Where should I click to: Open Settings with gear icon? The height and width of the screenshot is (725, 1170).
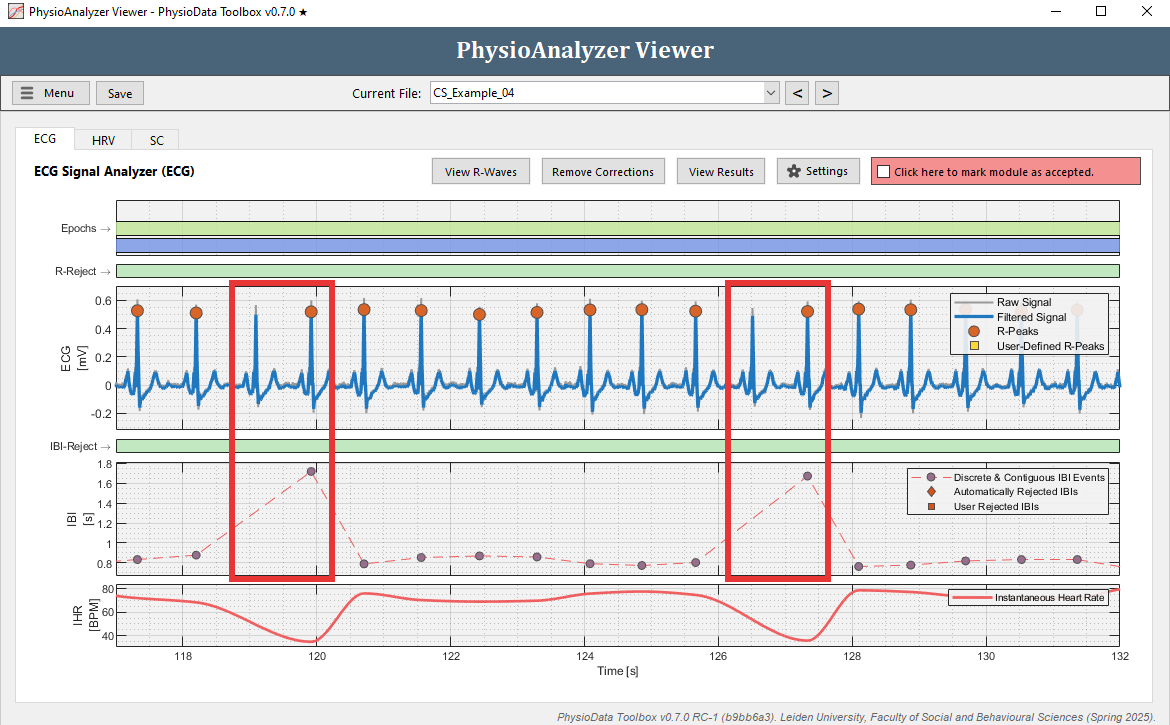click(818, 172)
